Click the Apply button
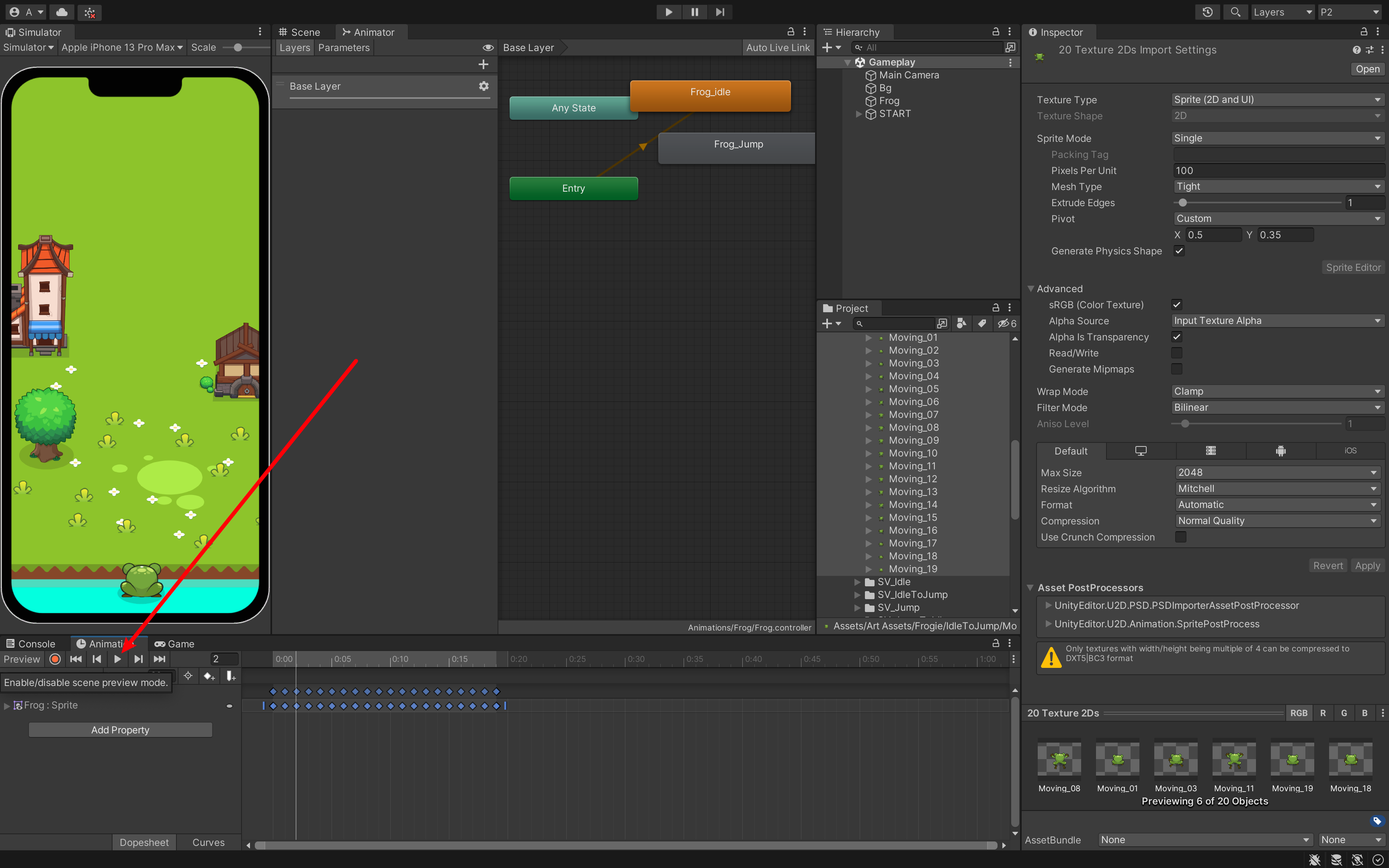This screenshot has width=1389, height=868. 1367,565
